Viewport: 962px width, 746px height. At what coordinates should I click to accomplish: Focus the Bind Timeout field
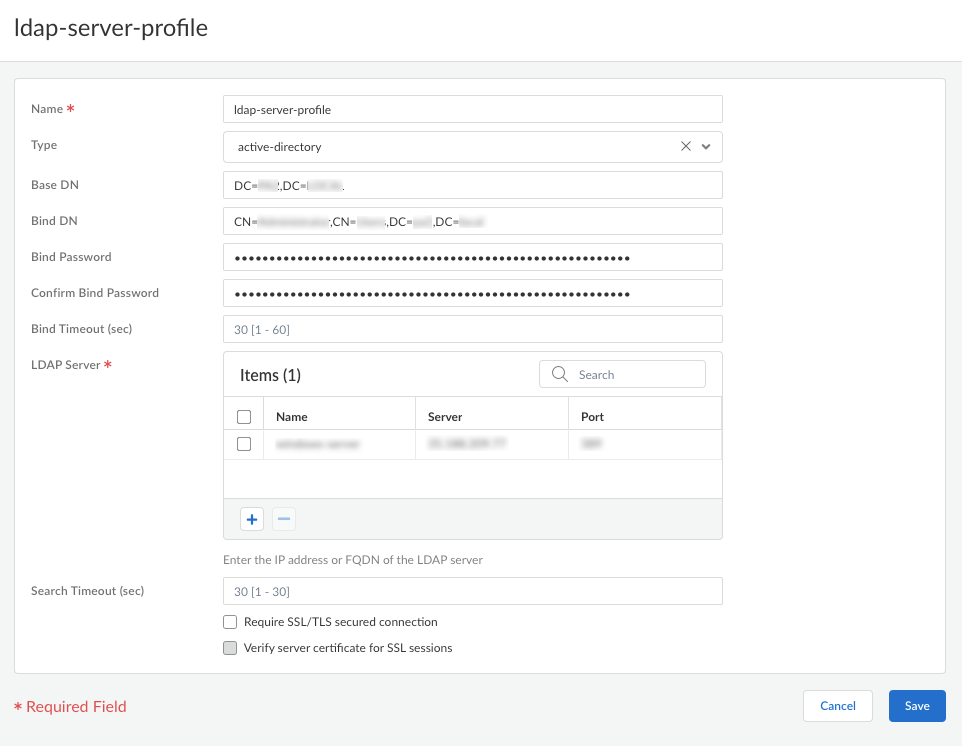[472, 329]
